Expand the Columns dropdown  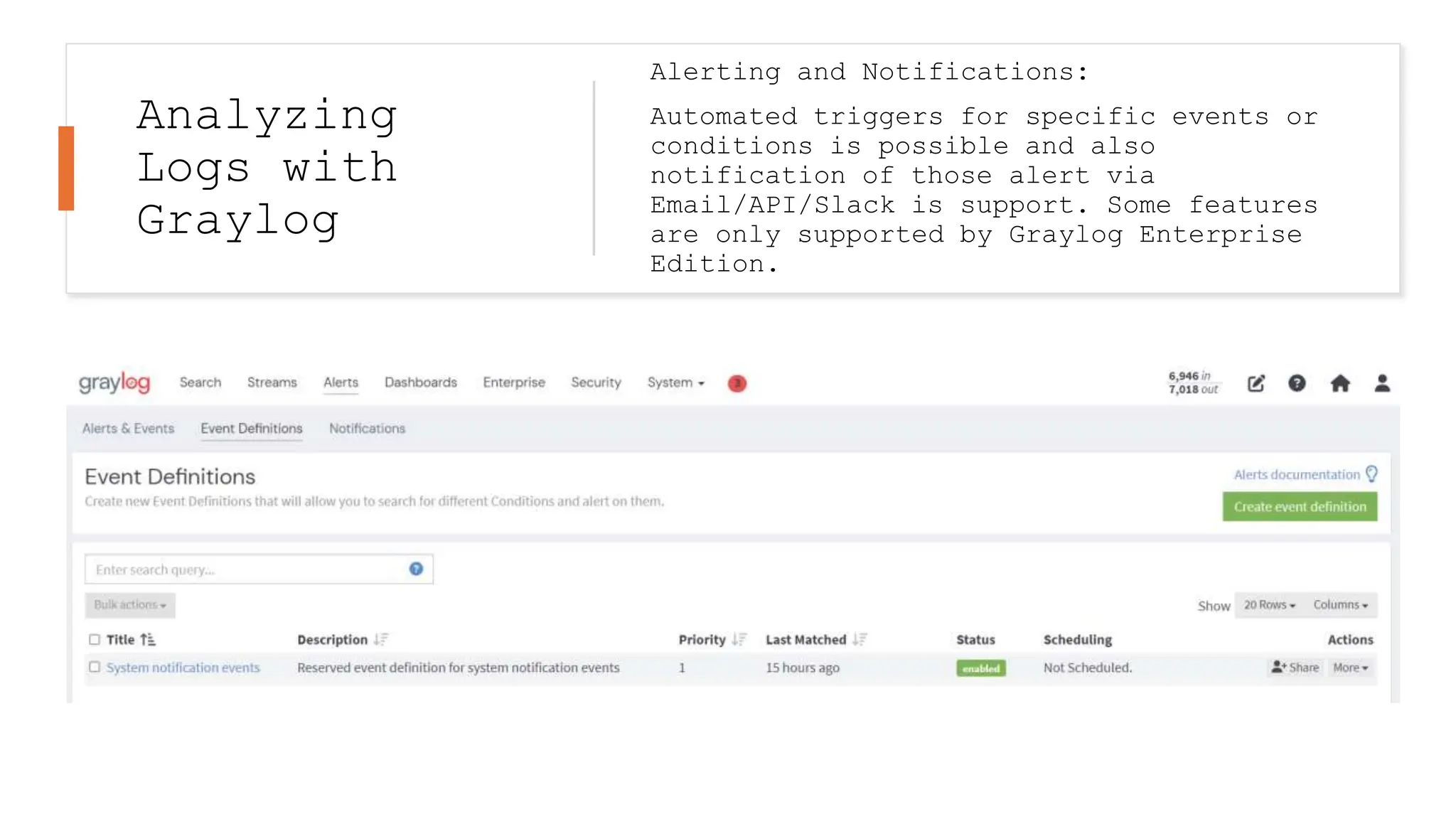1340,605
